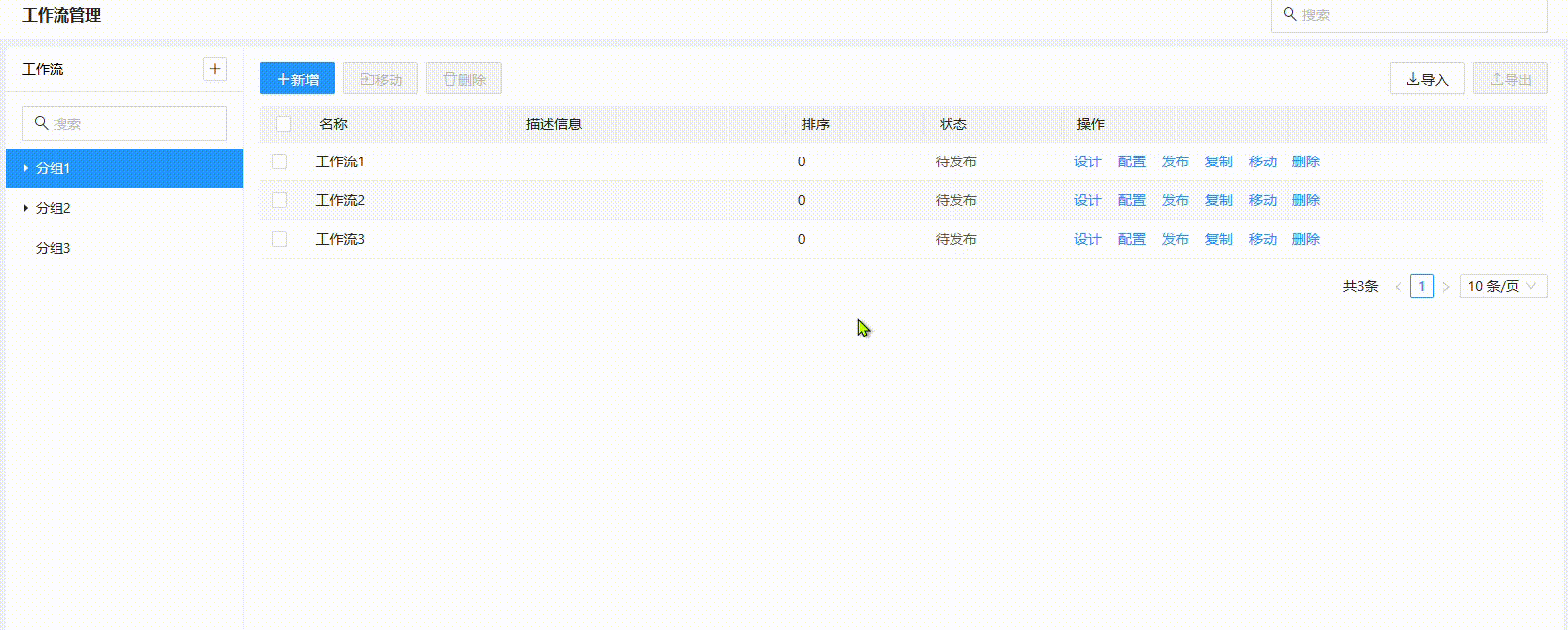Go to the next page arrow
Viewport: 1568px width, 630px height.
(1446, 287)
